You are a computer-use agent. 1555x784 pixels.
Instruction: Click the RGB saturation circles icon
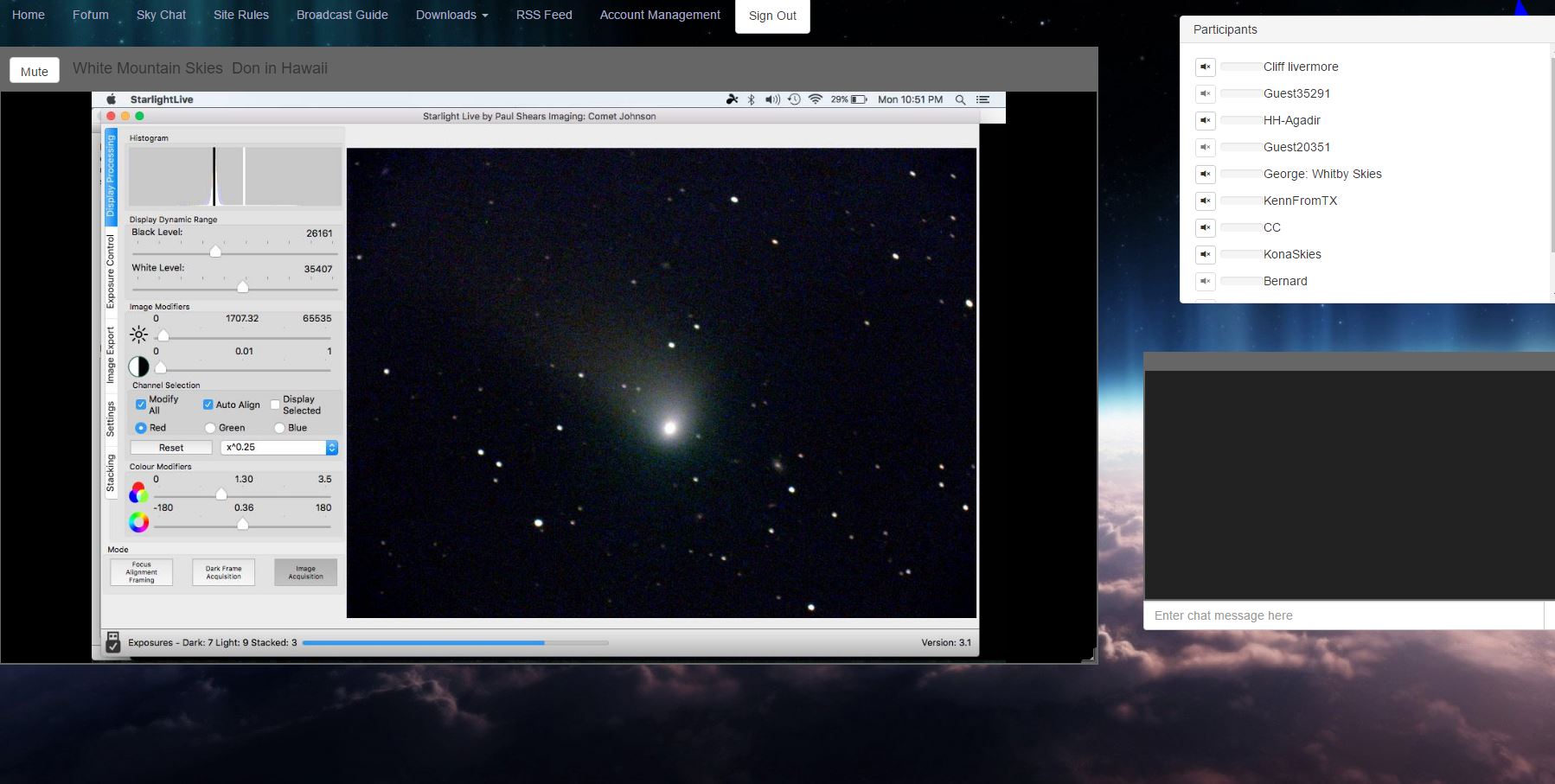[x=138, y=493]
